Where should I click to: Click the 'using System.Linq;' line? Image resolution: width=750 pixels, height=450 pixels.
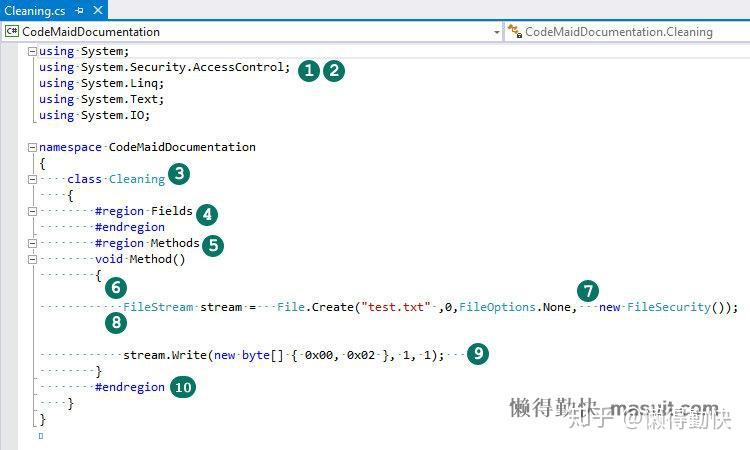point(101,83)
